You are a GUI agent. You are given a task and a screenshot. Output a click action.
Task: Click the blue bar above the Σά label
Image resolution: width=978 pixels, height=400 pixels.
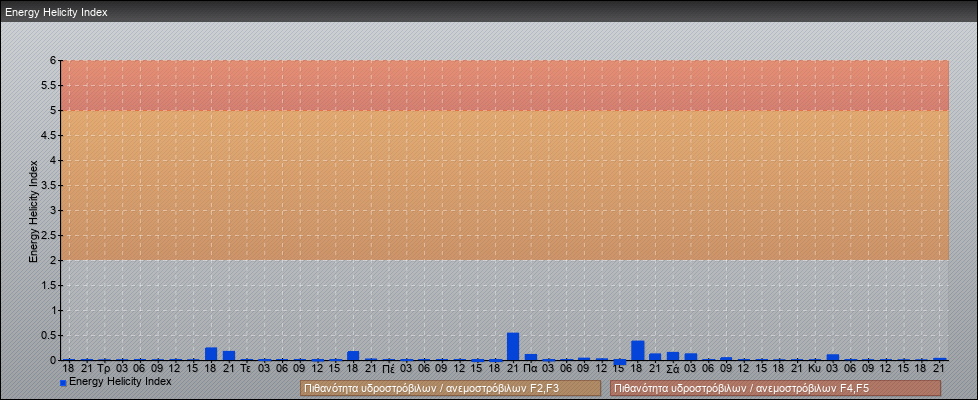[673, 356]
